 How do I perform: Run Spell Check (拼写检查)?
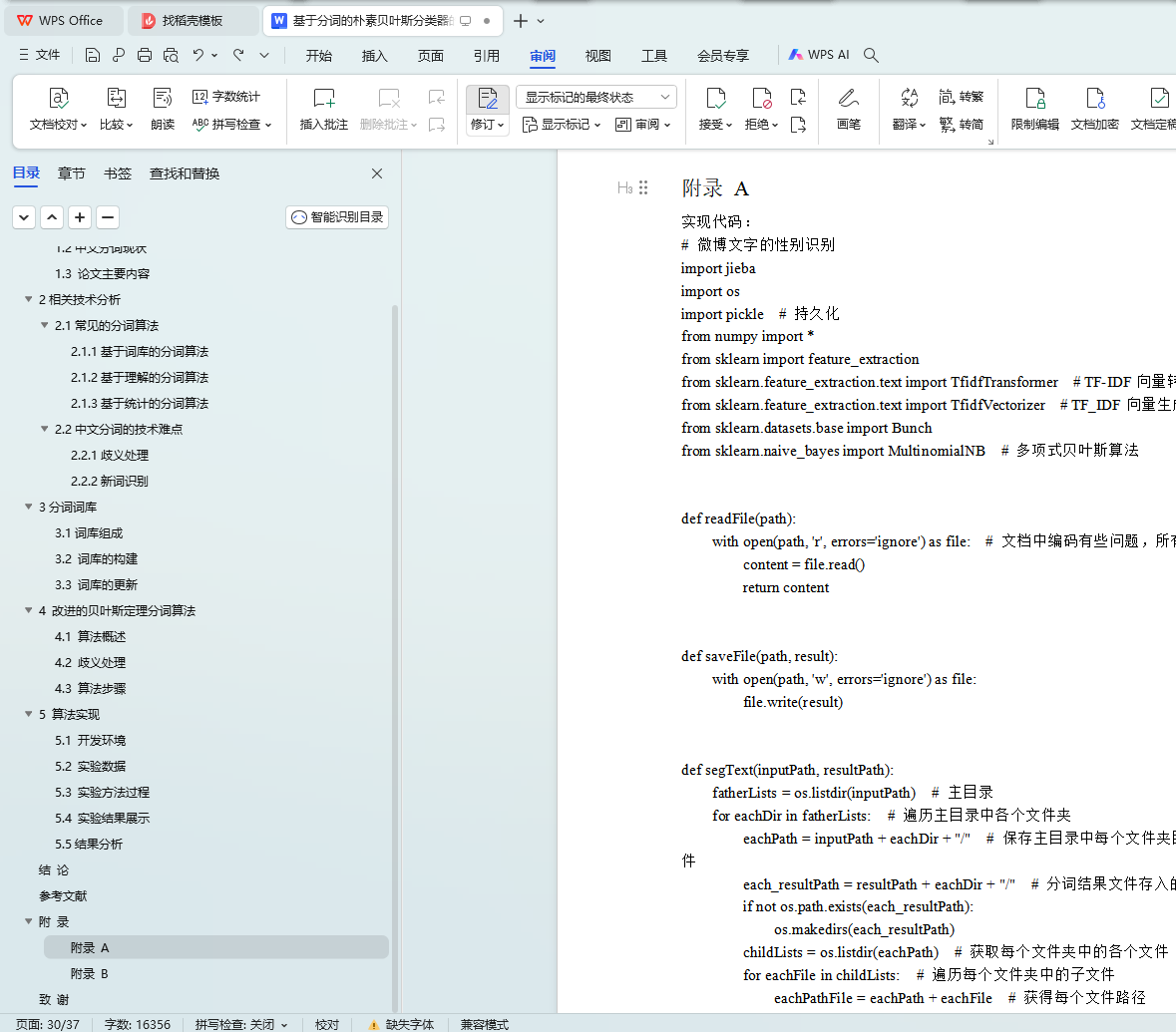[231, 125]
